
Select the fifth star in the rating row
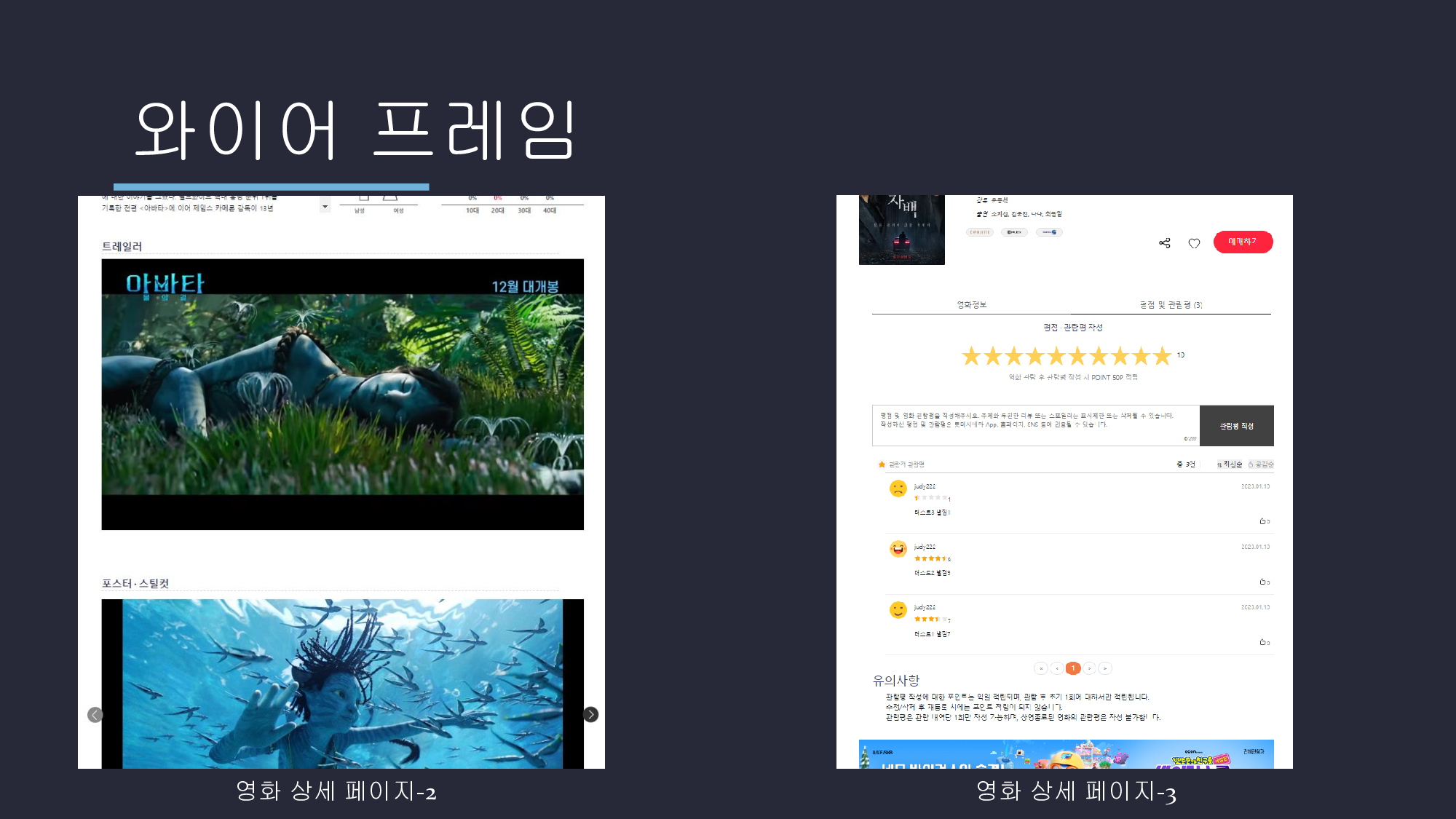[1056, 356]
